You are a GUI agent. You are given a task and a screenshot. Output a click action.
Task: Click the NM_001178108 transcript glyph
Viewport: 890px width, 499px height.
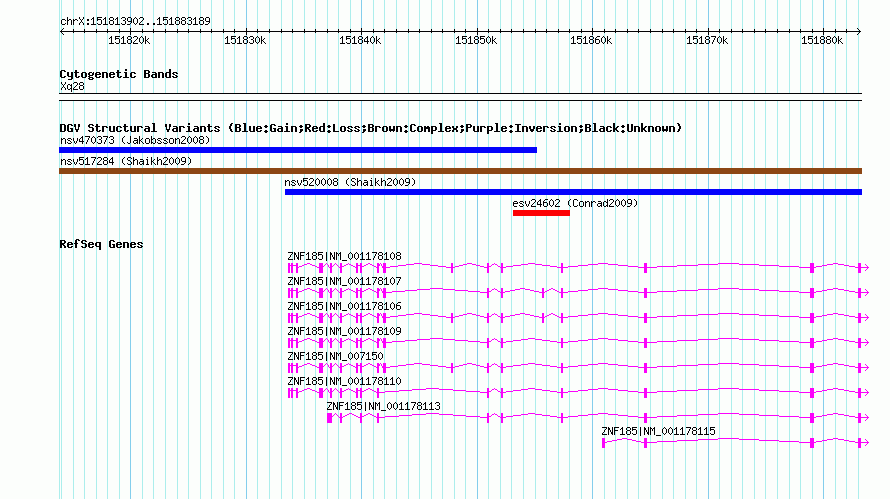click(x=578, y=267)
